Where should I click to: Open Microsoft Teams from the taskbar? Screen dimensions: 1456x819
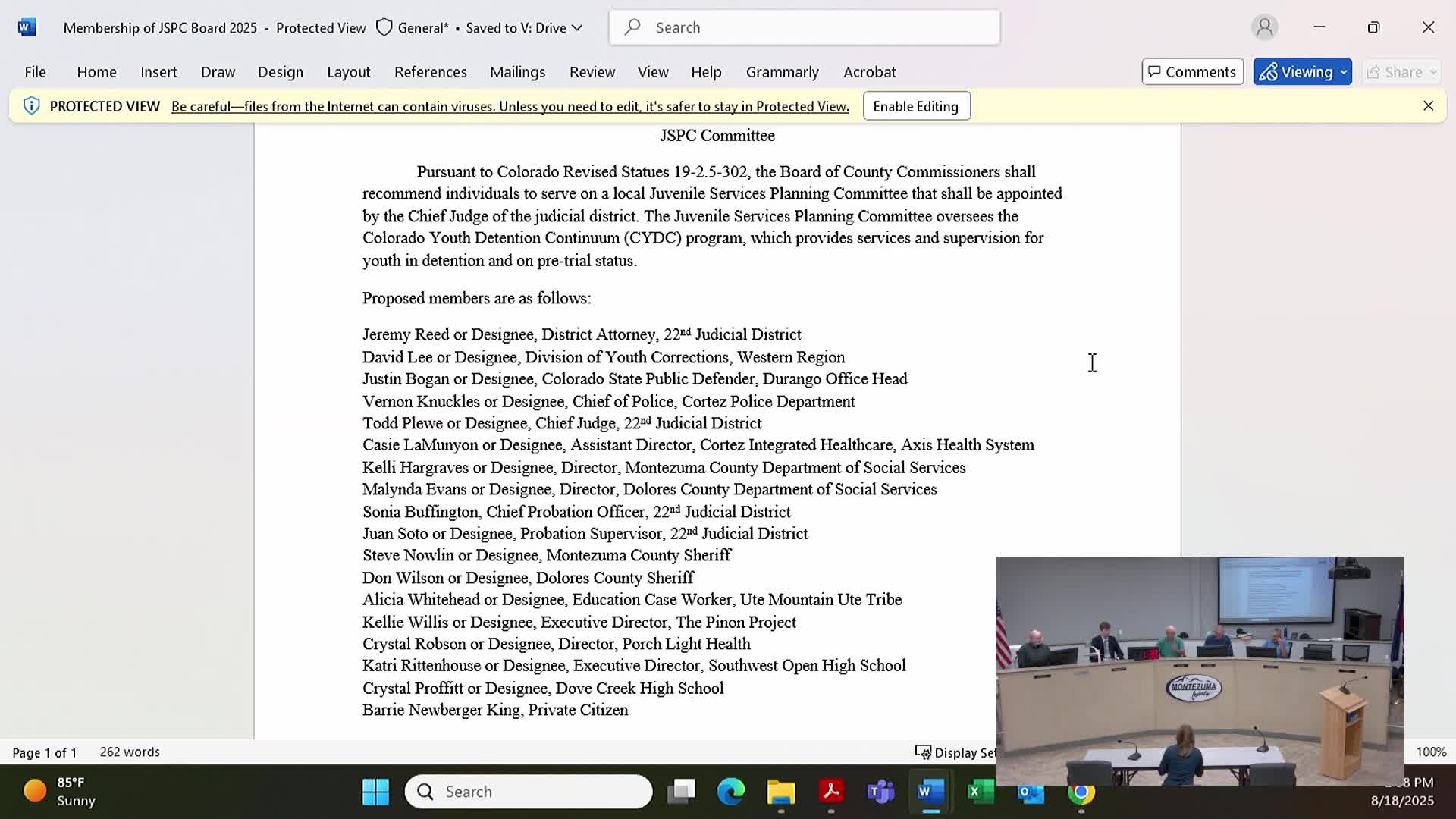[x=880, y=792]
